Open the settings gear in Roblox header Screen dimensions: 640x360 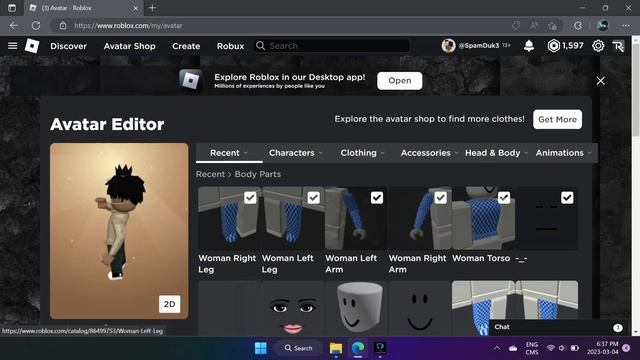coord(598,46)
